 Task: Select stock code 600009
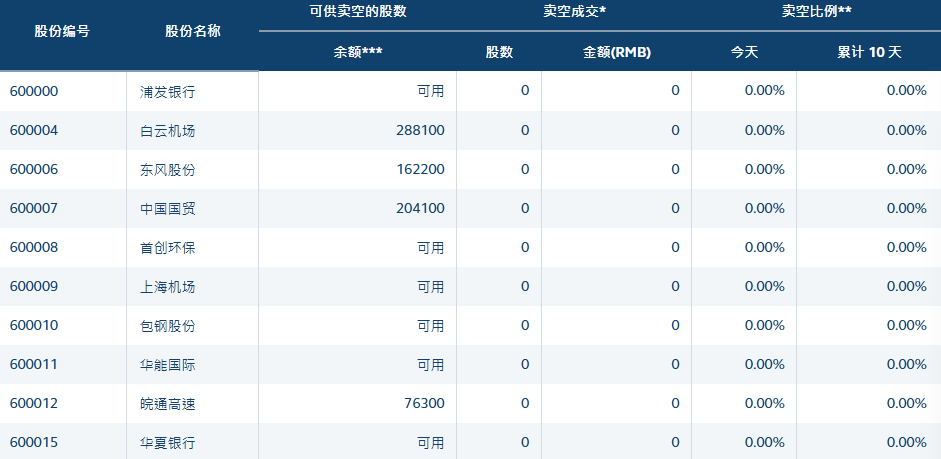34,286
